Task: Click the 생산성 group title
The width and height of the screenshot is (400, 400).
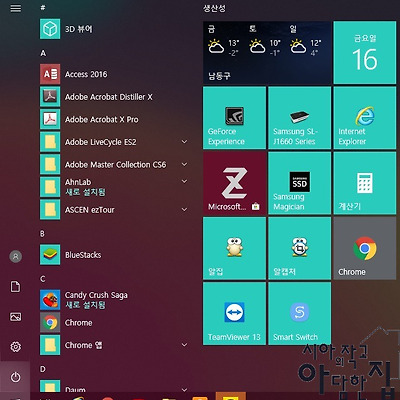Action: tap(214, 8)
